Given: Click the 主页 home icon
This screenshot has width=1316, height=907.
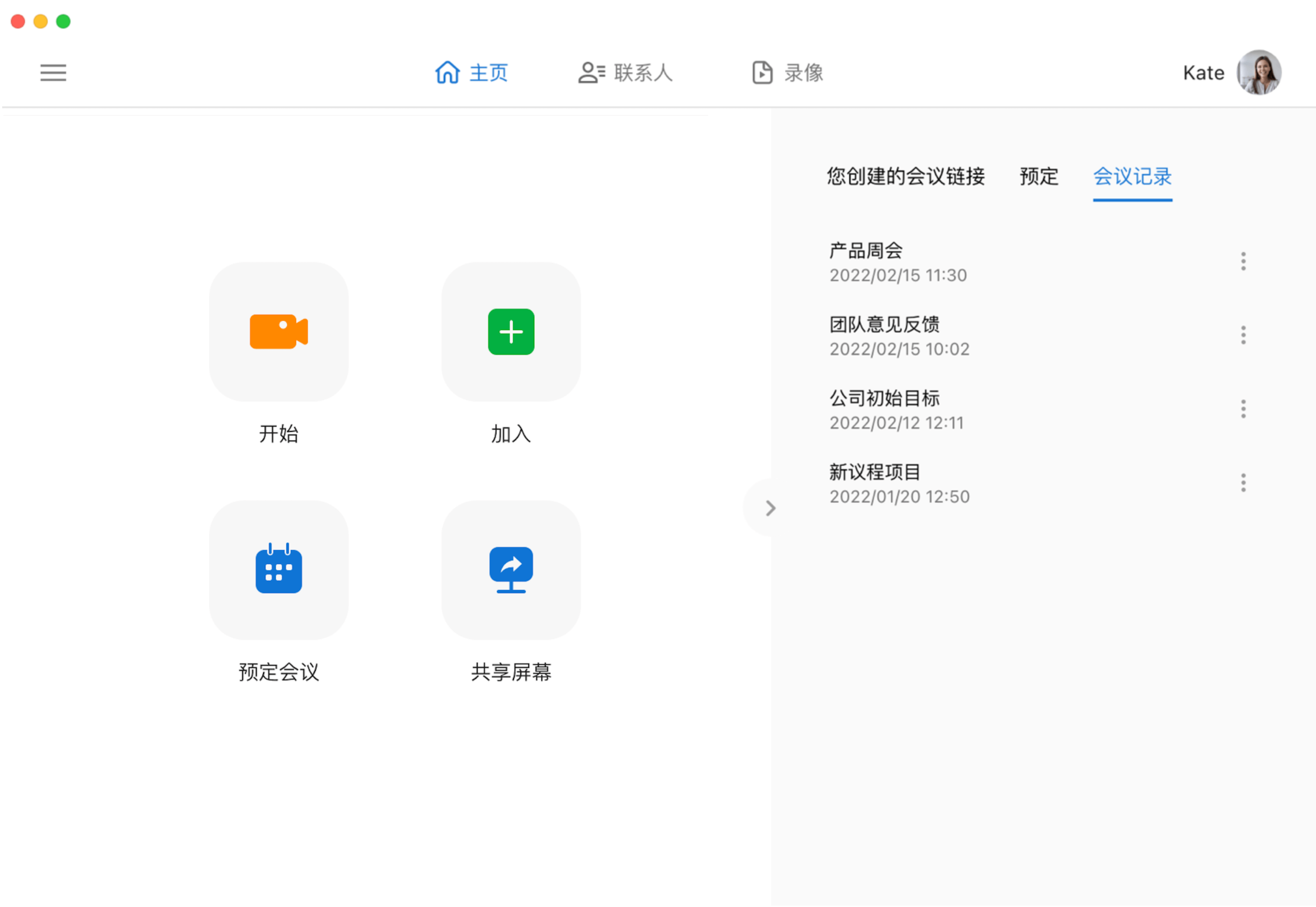Looking at the screenshot, I should point(448,73).
